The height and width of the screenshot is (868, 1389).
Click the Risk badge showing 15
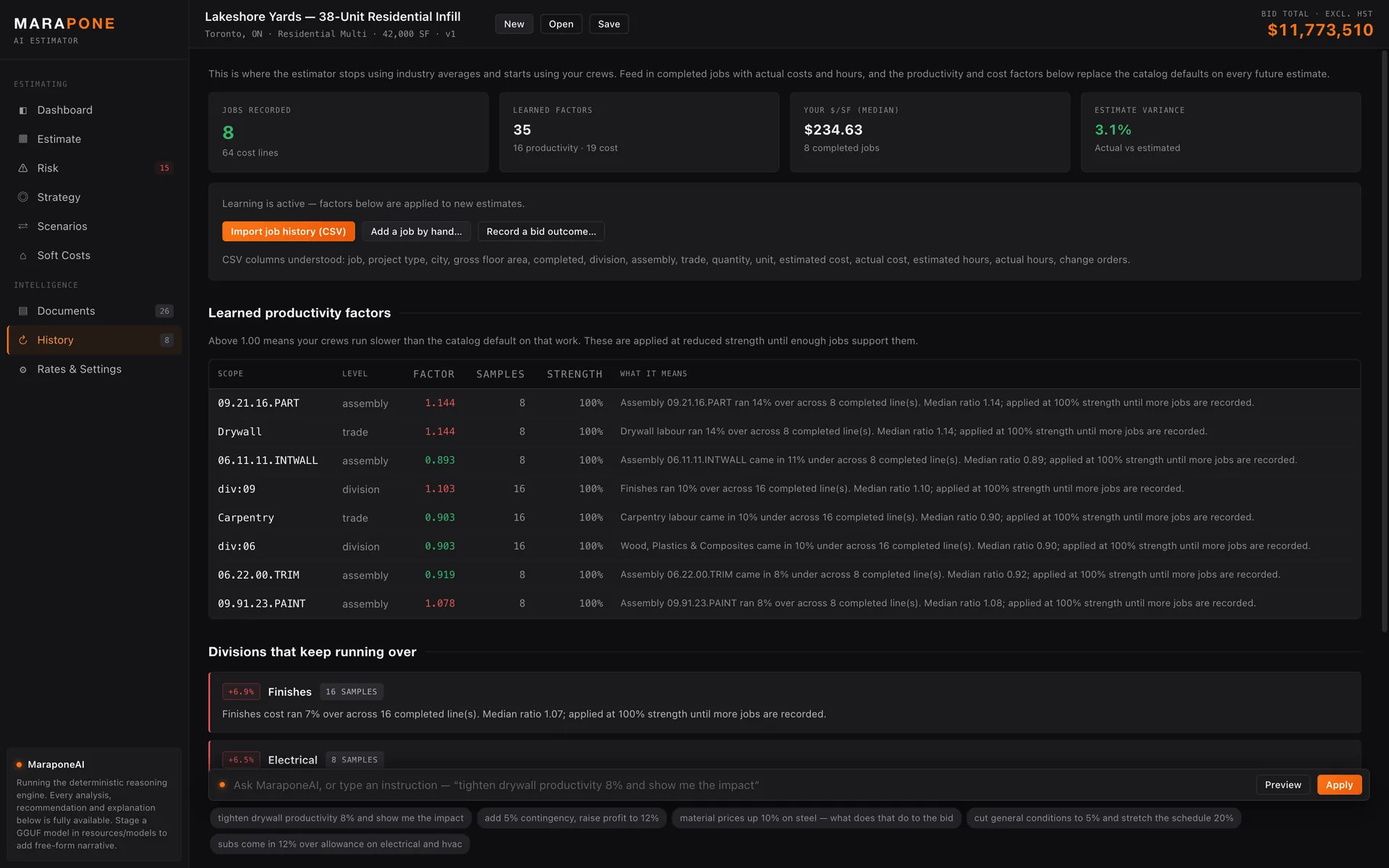coord(164,168)
